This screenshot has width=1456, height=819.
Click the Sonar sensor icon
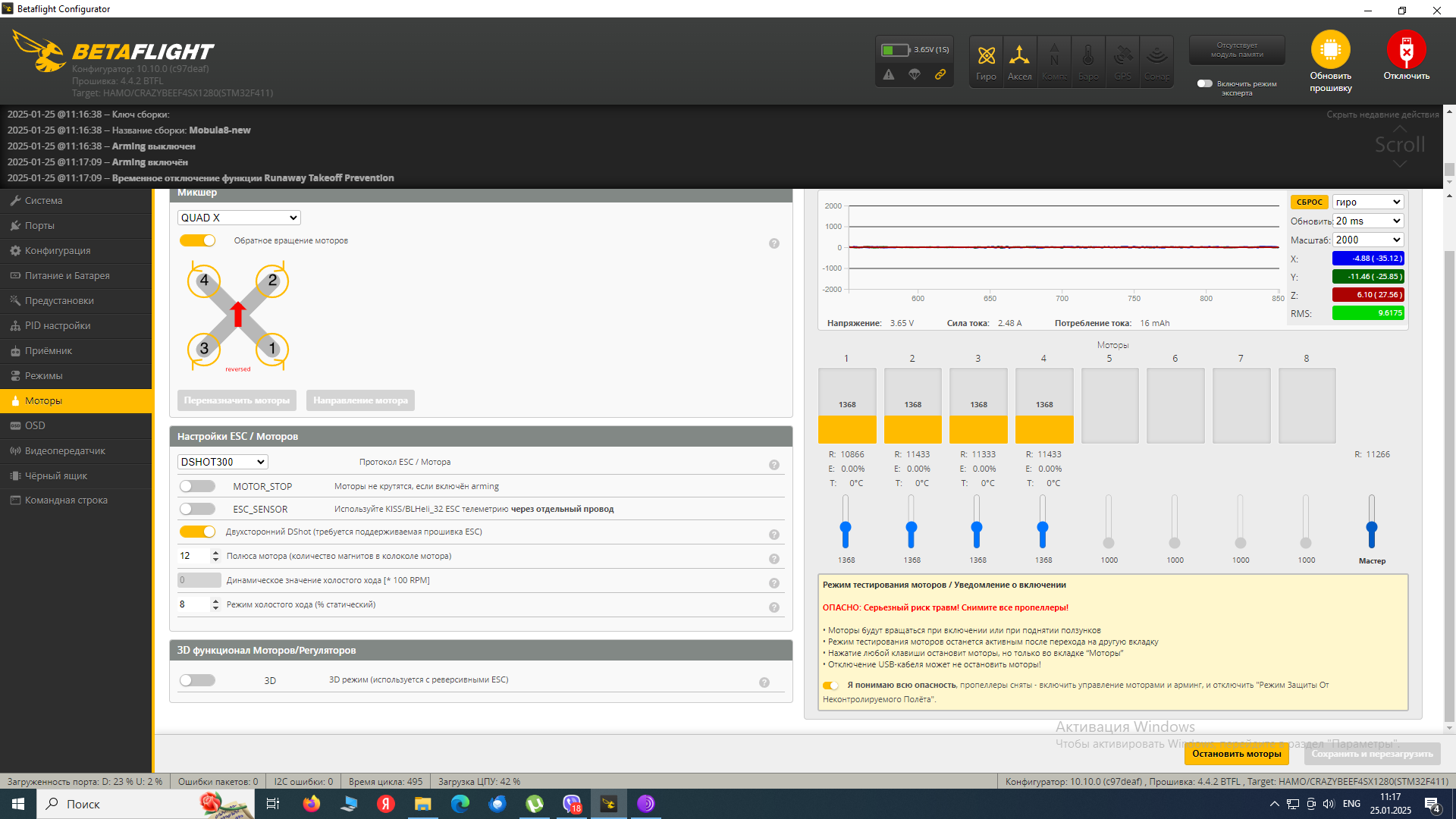[1156, 61]
